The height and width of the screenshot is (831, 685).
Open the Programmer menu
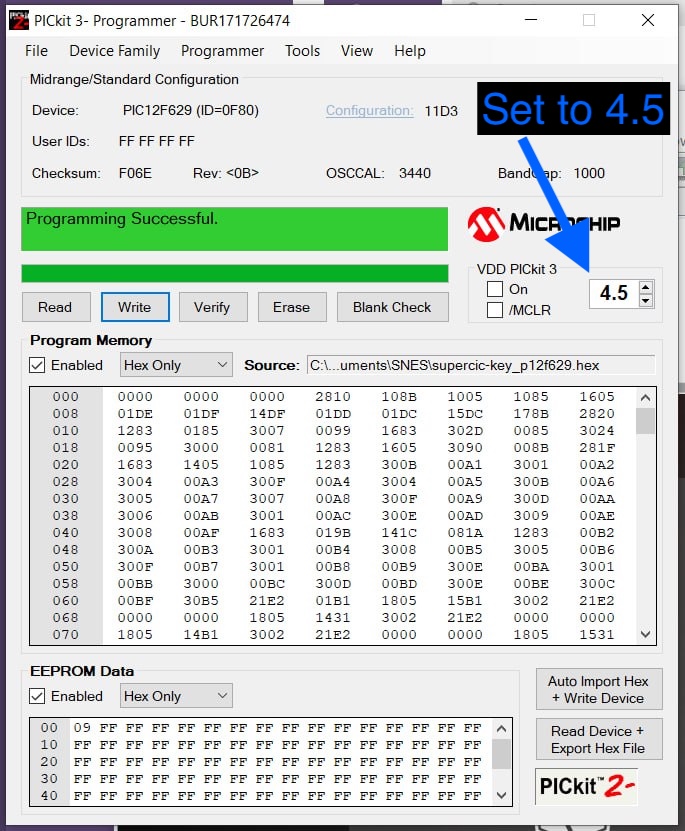click(x=223, y=51)
